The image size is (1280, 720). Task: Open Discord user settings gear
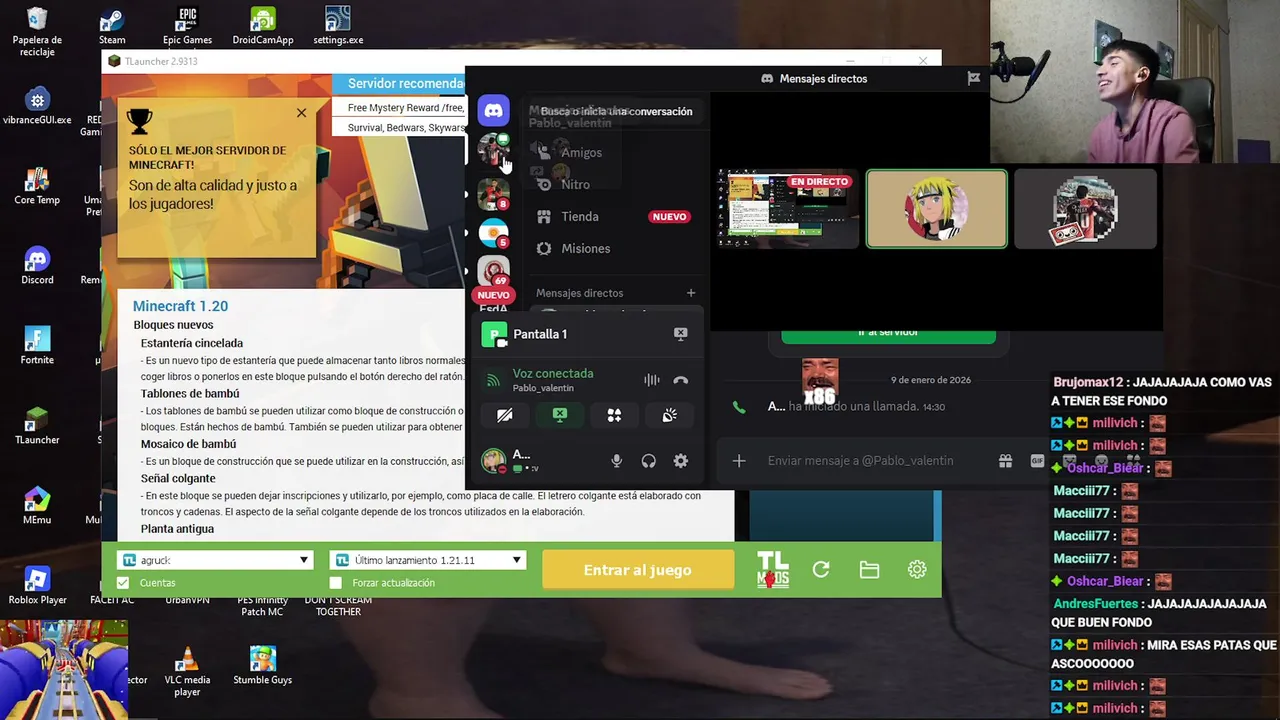[x=681, y=461]
